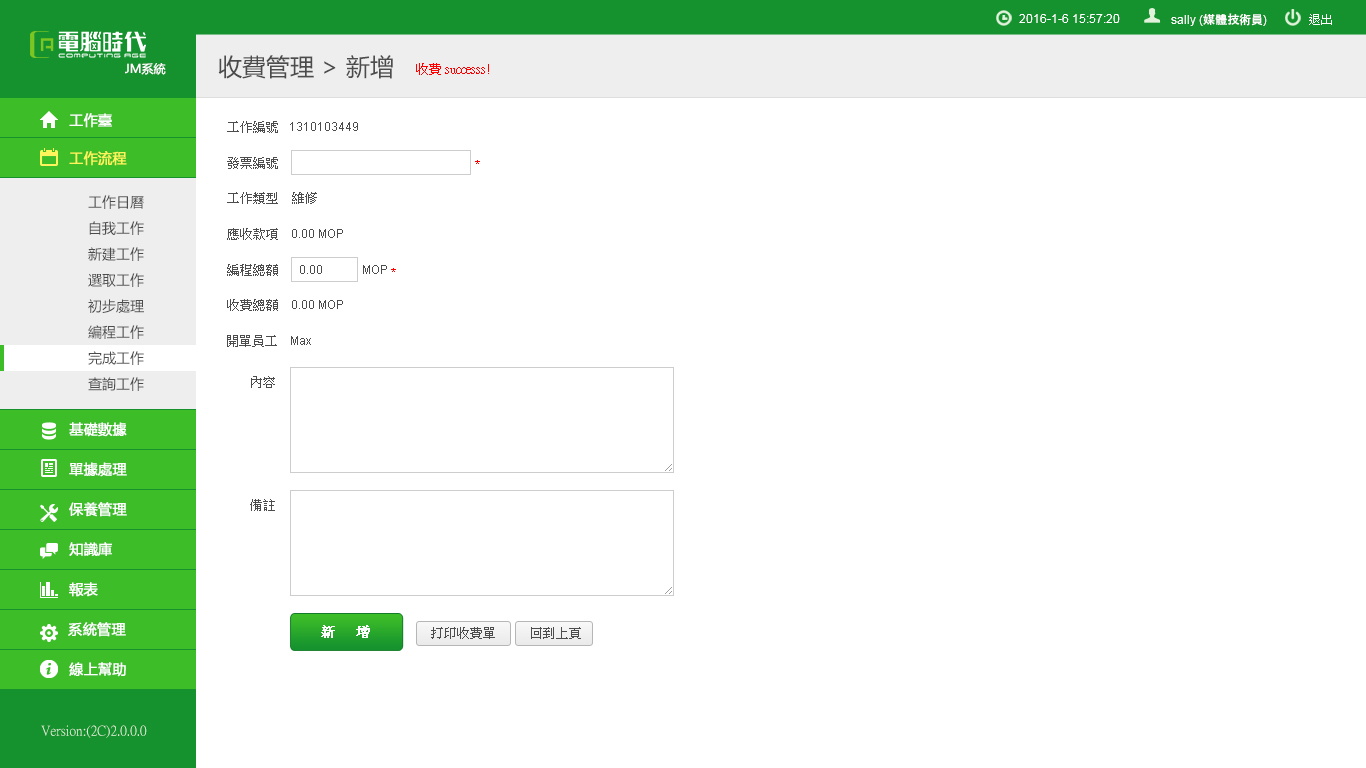Go to 查詢工作 in the sidebar

pyautogui.click(x=116, y=384)
